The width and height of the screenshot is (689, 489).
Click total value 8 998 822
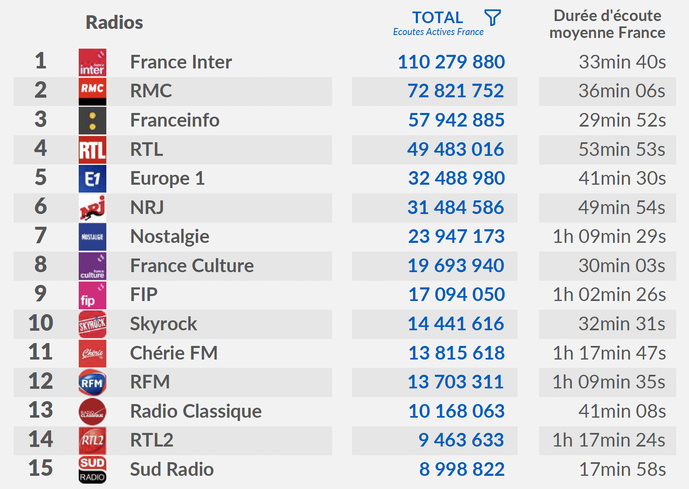point(462,469)
